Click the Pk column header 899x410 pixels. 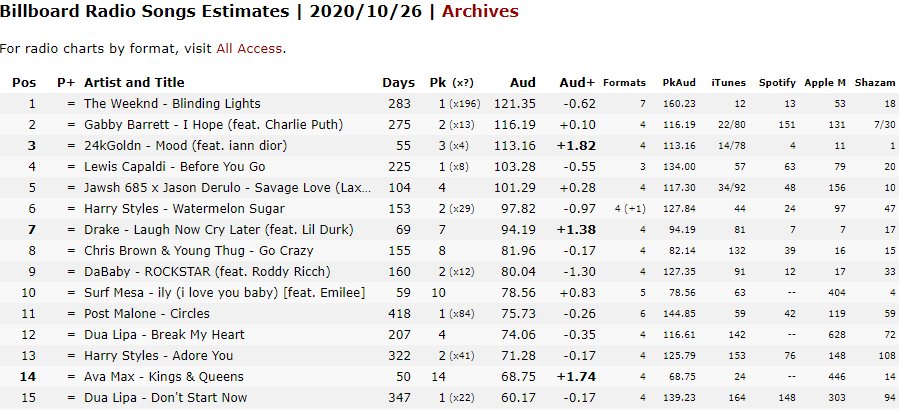(x=438, y=83)
